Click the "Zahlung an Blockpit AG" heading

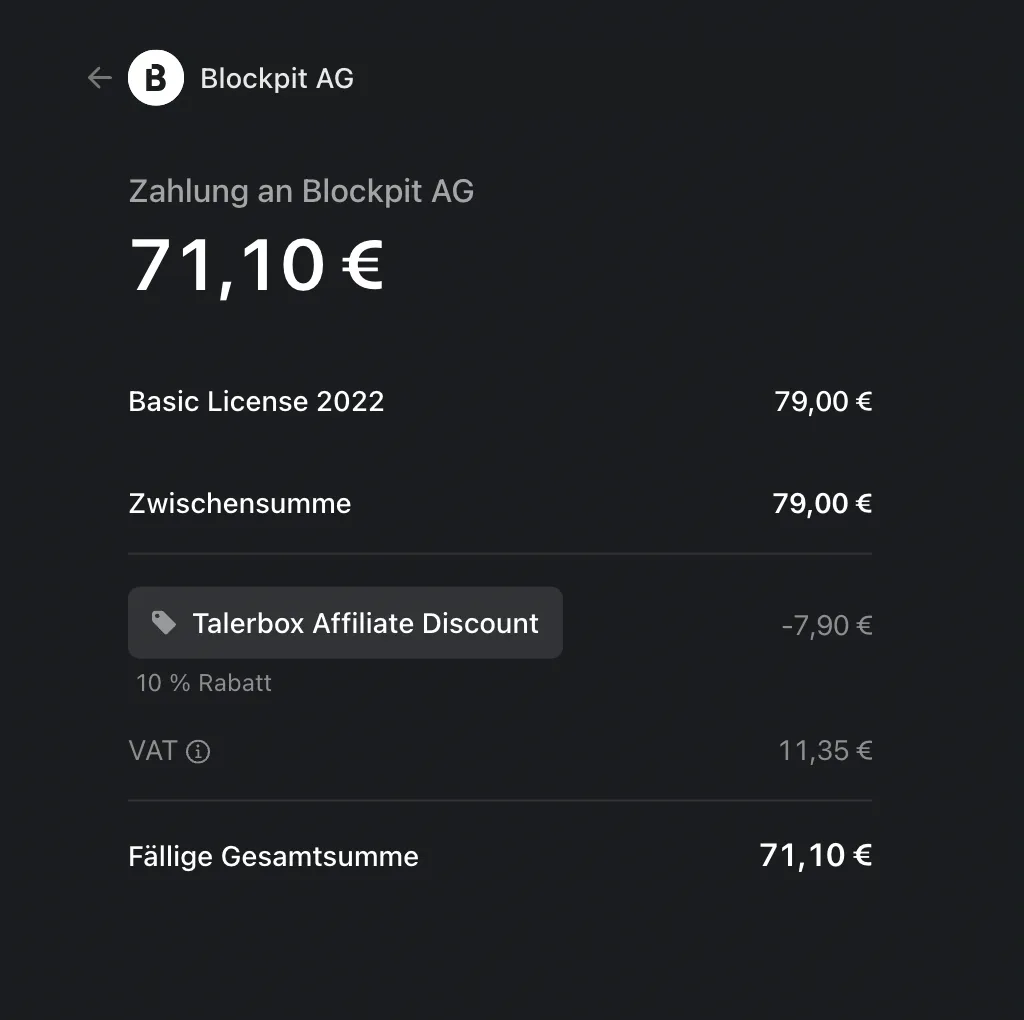pyautogui.click(x=301, y=190)
